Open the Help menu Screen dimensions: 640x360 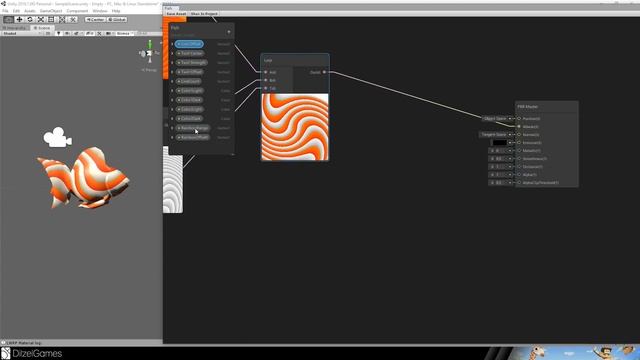point(116,11)
